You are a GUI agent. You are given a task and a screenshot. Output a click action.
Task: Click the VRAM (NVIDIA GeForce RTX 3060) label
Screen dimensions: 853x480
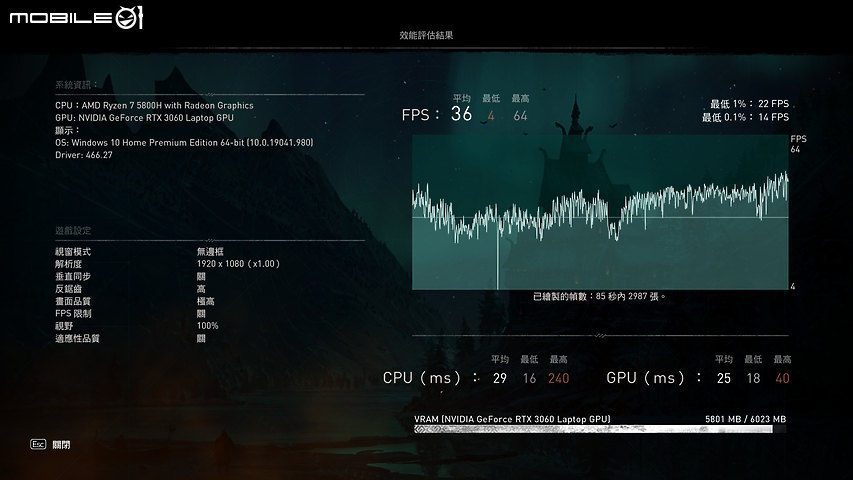tap(512, 419)
